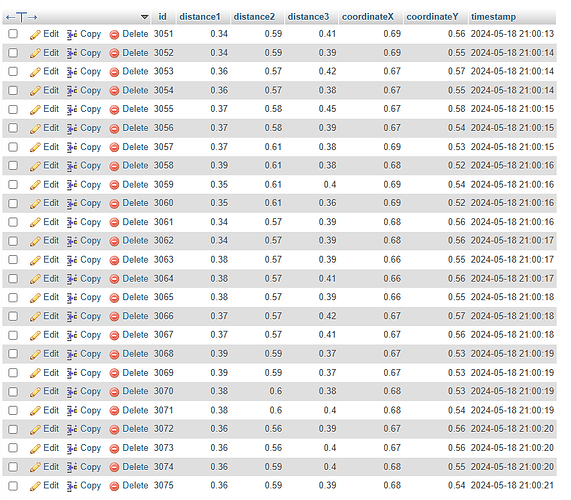Click the distance2 value 0.56 in row 3072
The image size is (571, 500).
click(273, 429)
